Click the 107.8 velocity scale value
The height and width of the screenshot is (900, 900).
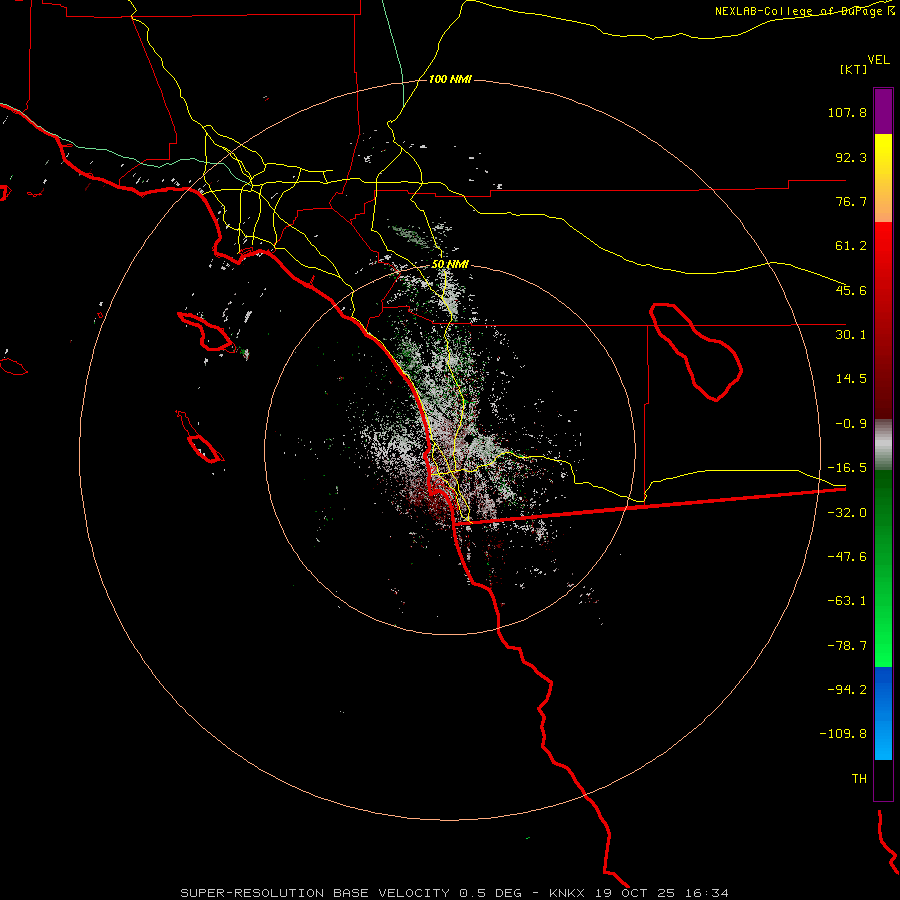pyautogui.click(x=847, y=112)
